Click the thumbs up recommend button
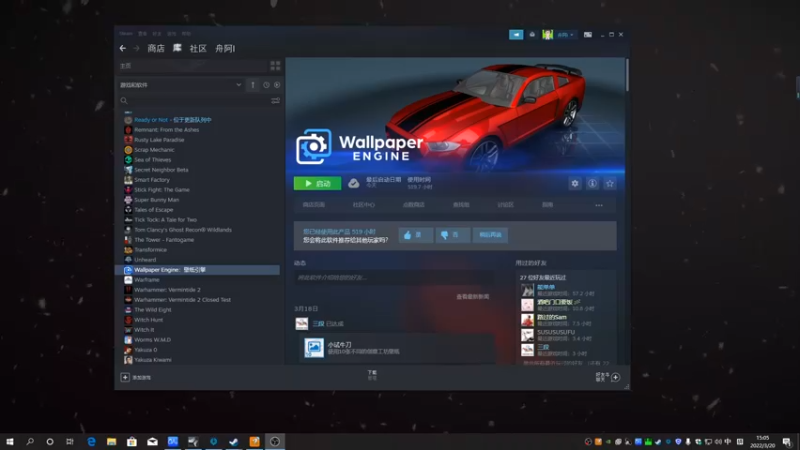 tap(416, 235)
